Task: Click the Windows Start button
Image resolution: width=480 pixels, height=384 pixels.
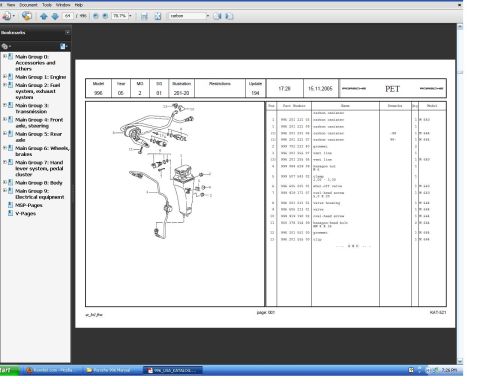Action: (9, 370)
